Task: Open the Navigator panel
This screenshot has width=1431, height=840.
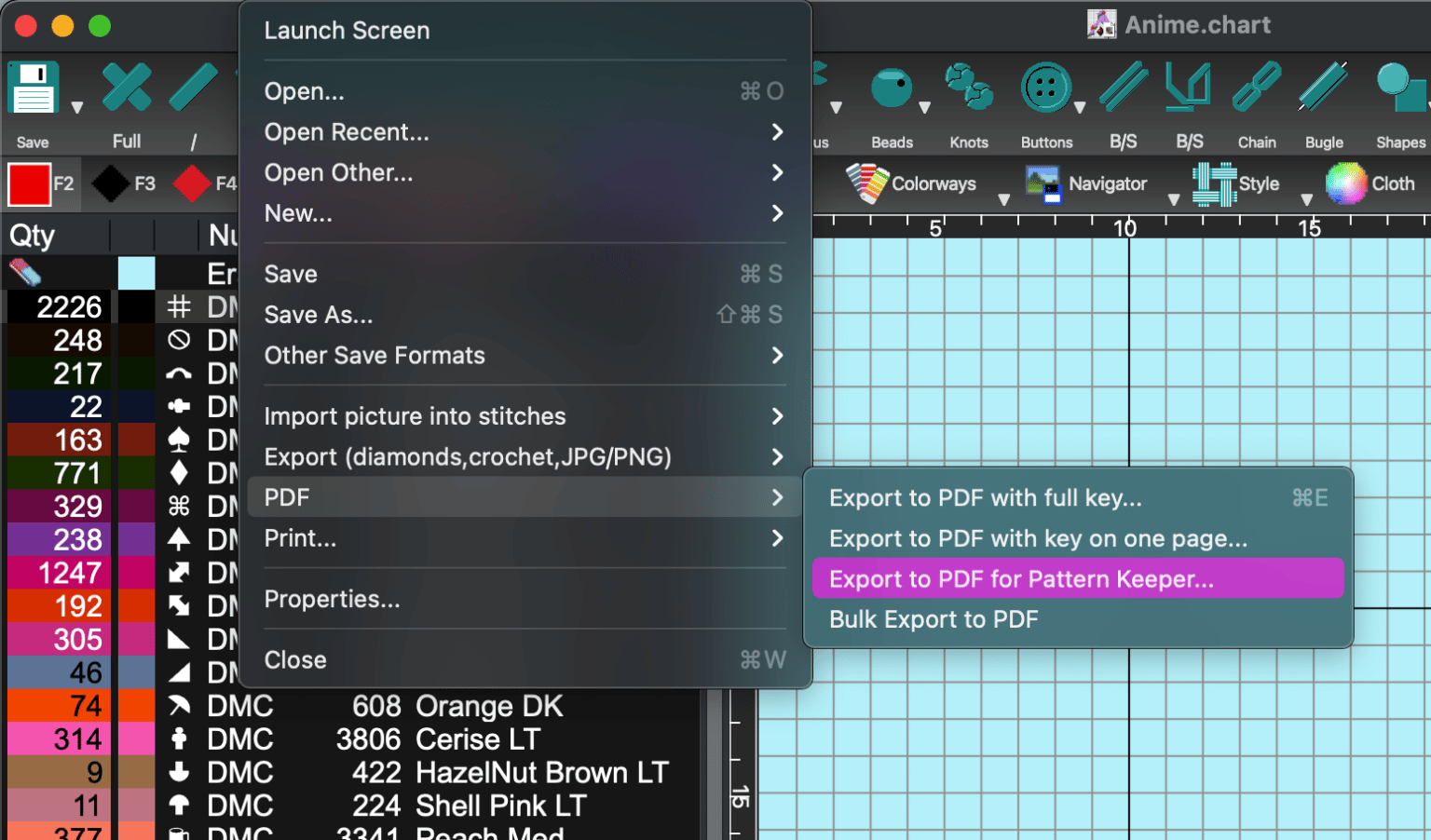Action: point(1090,183)
